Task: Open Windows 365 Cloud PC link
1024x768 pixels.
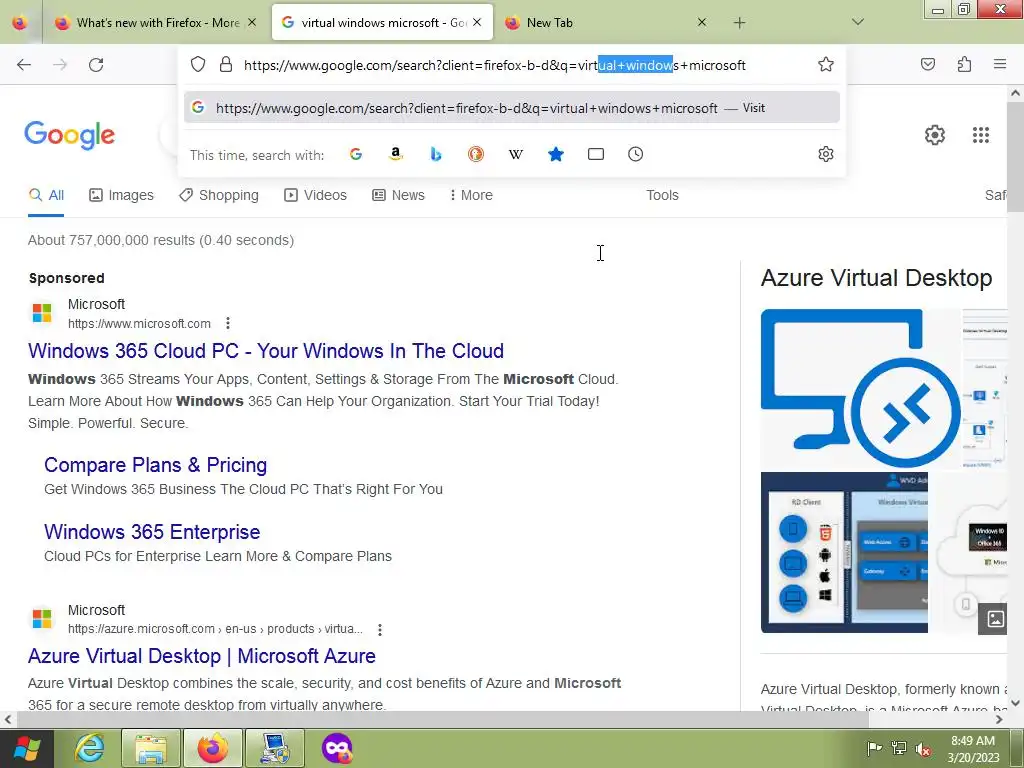Action: 266,351
